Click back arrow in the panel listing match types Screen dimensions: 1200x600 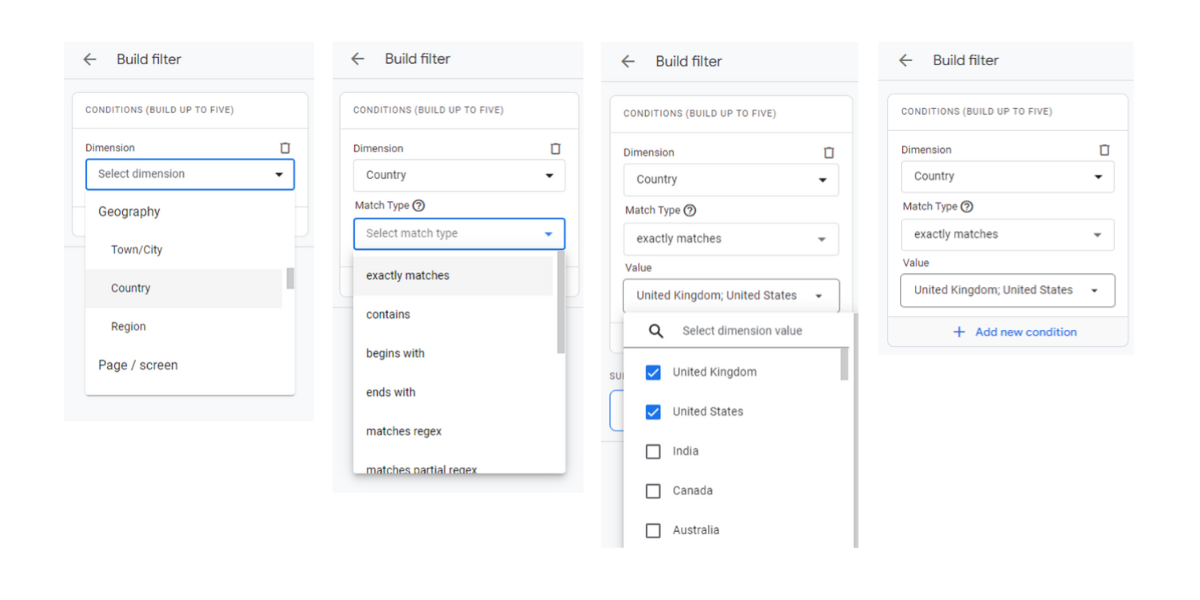358,59
